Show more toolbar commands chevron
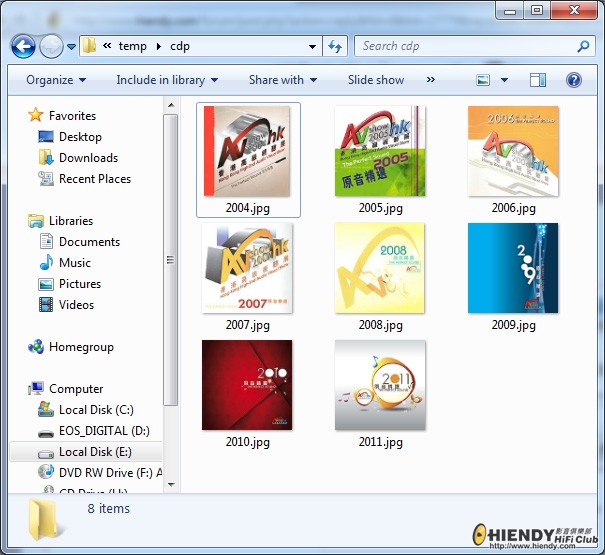 click(x=431, y=80)
